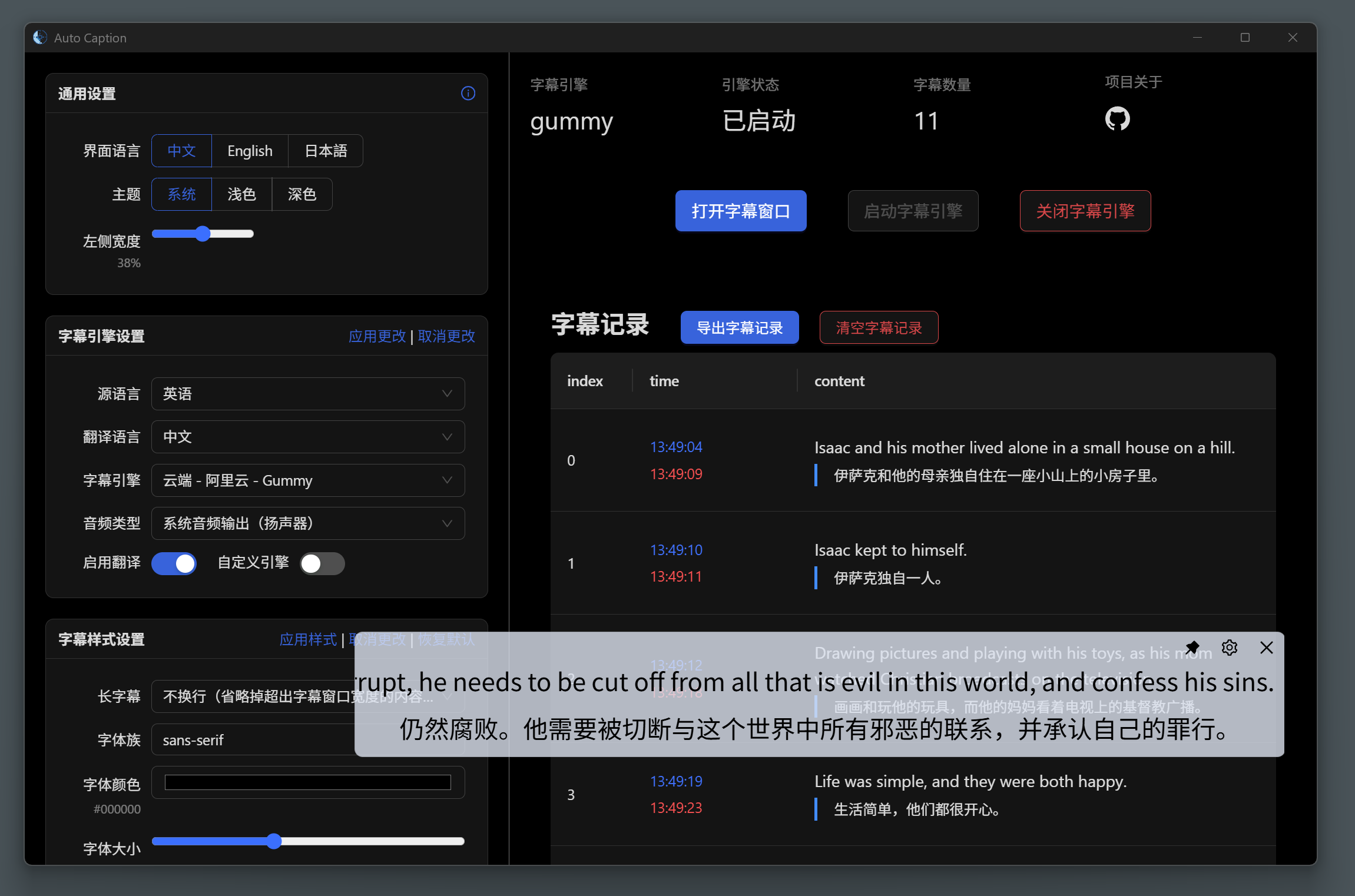This screenshot has width=1355, height=896.
Task: Click 应用更改 in engine settings
Action: 377,336
